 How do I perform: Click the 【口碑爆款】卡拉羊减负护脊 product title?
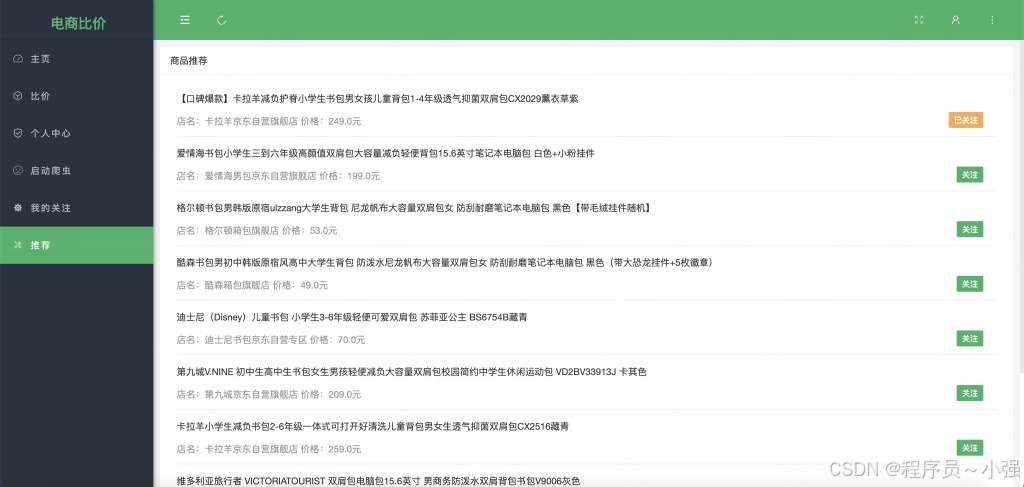pos(377,99)
